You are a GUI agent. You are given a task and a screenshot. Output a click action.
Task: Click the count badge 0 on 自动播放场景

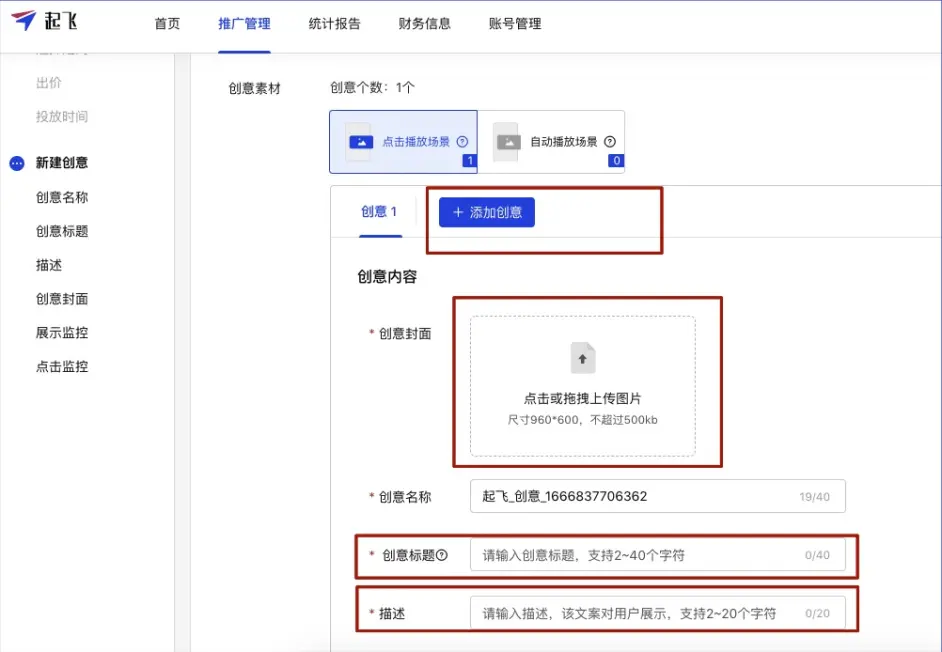[616, 160]
